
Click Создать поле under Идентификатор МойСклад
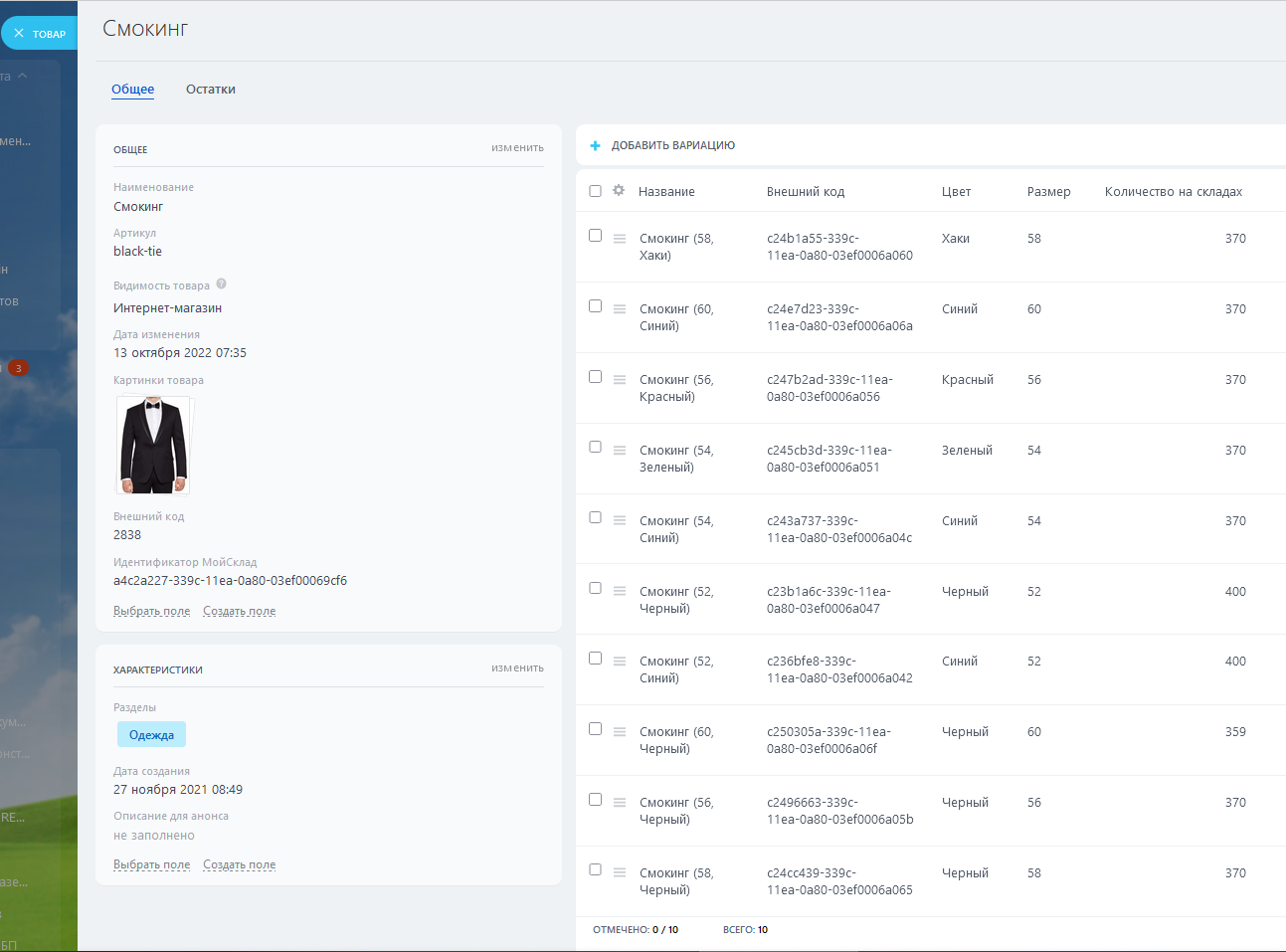240,611
